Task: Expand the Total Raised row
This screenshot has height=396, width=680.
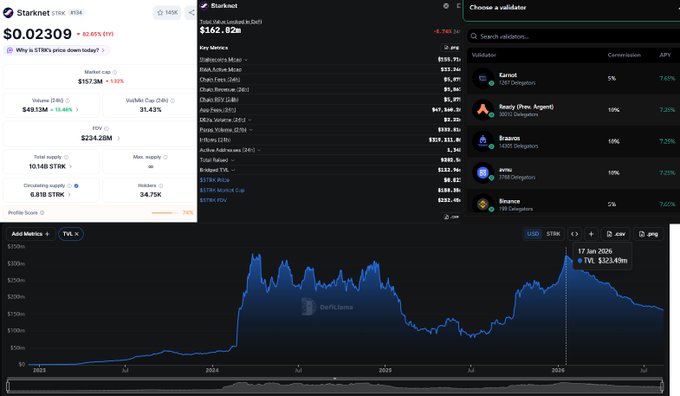Action: point(232,160)
